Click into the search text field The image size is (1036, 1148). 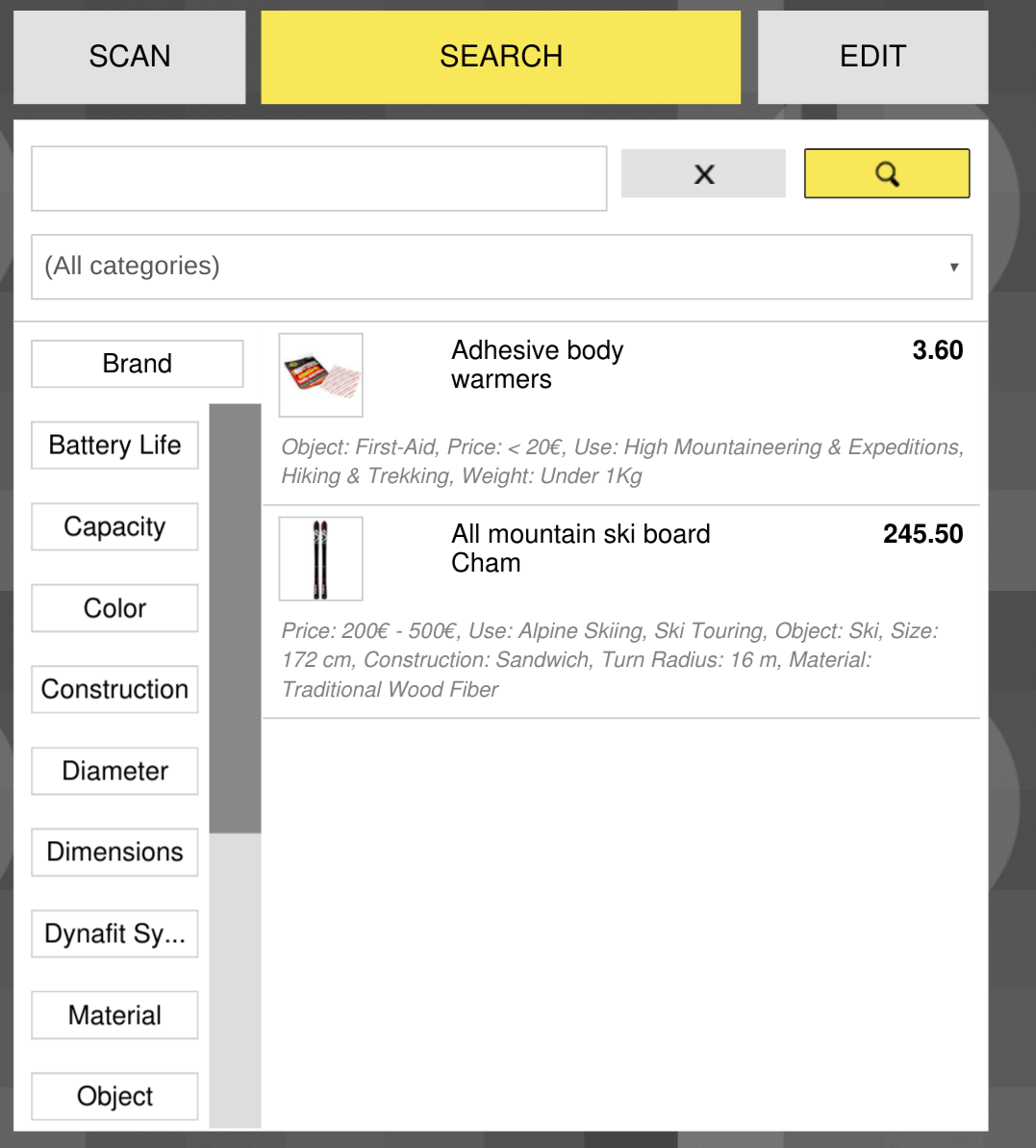[x=318, y=179]
